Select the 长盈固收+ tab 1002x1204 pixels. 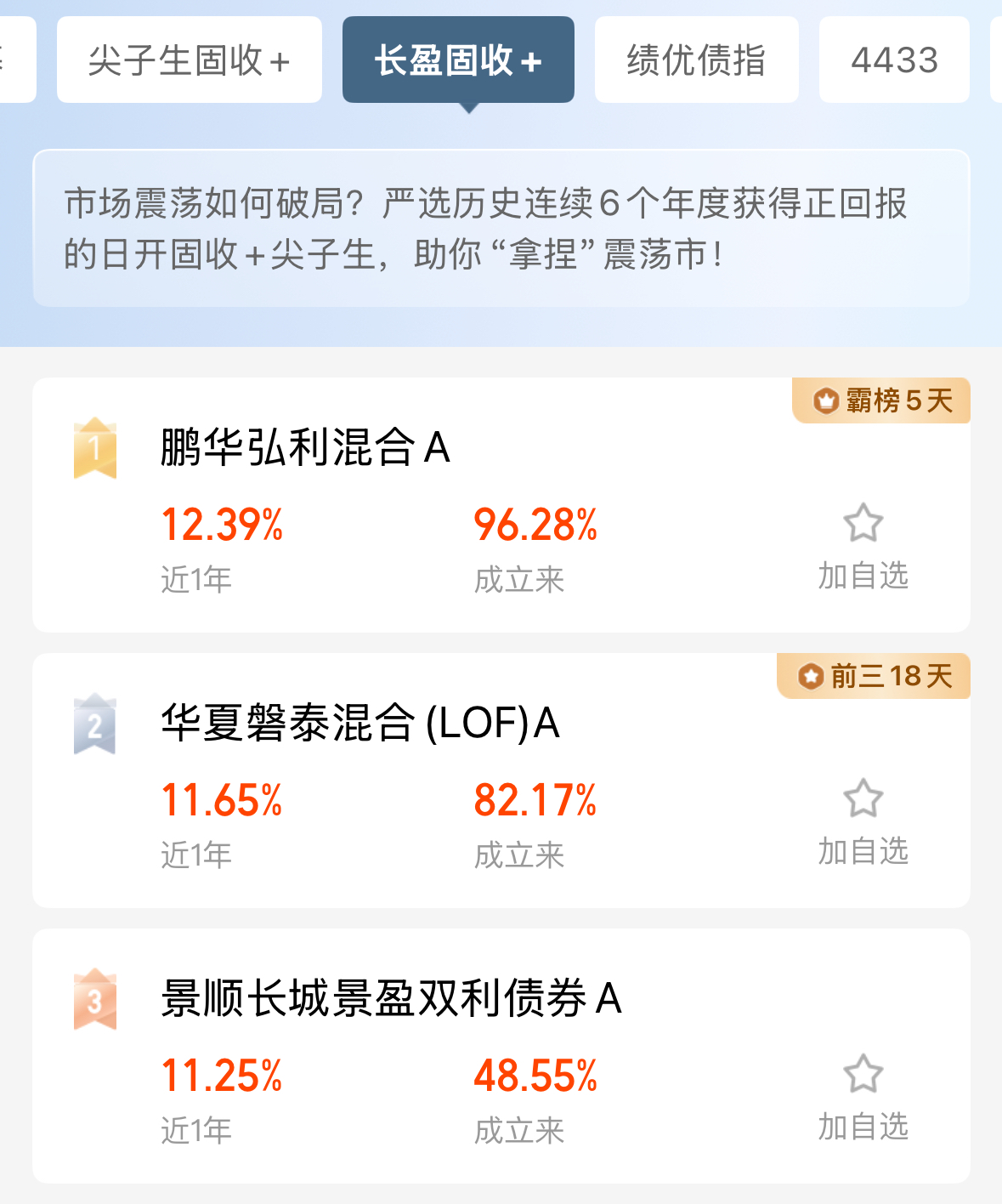[x=458, y=60]
